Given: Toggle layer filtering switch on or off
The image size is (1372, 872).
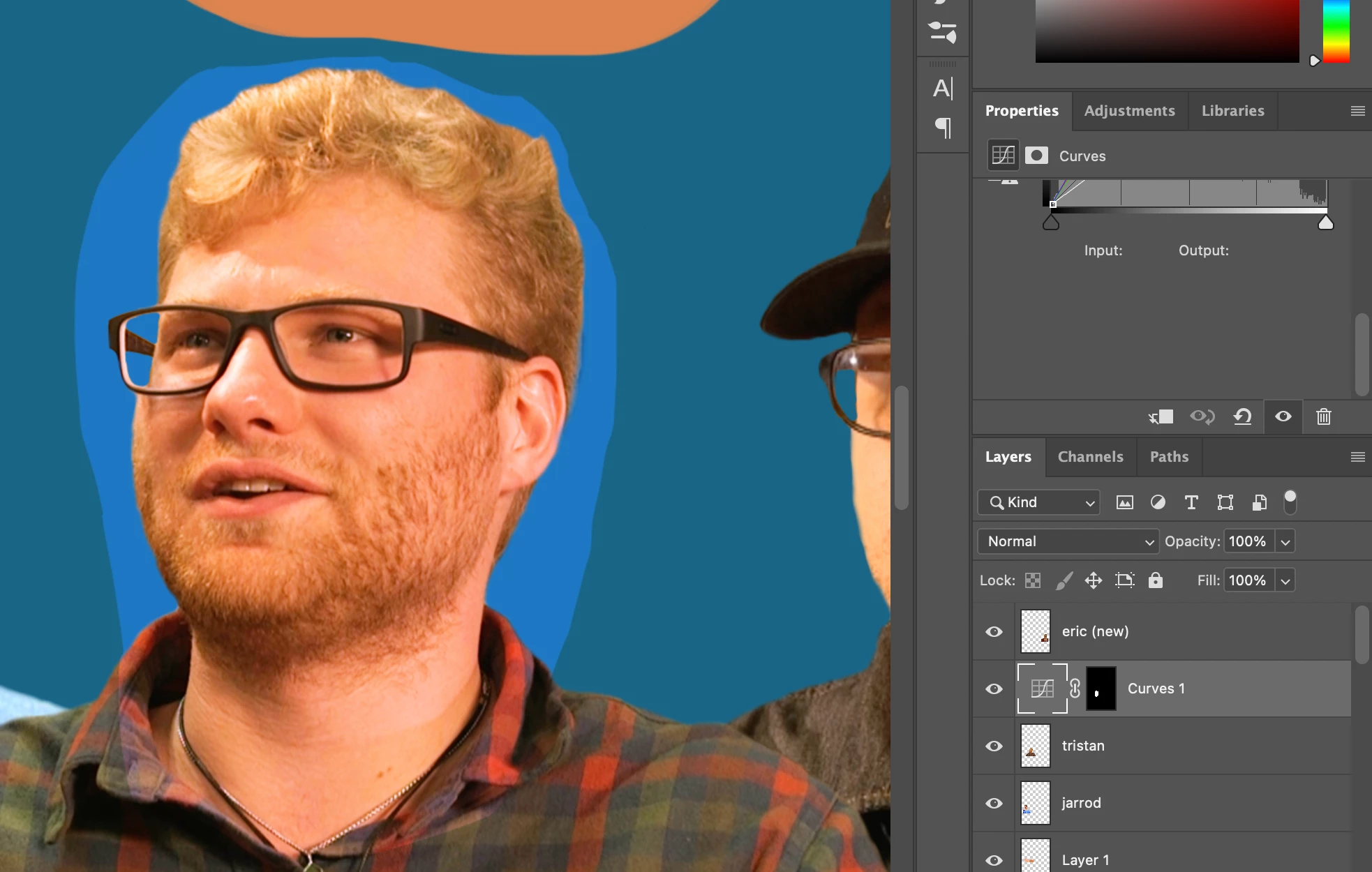Looking at the screenshot, I should 1290,502.
